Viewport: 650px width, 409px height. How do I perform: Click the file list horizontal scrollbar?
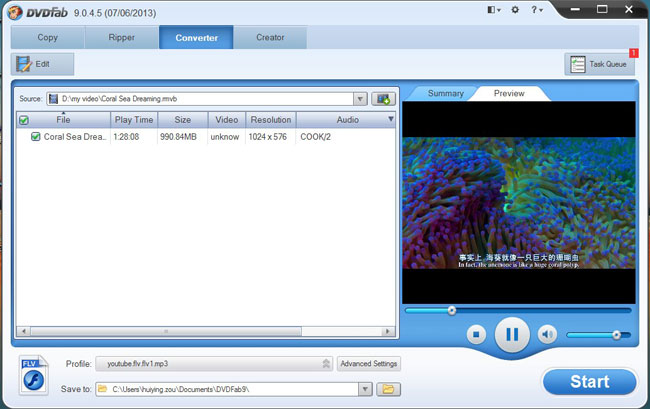coord(166,332)
